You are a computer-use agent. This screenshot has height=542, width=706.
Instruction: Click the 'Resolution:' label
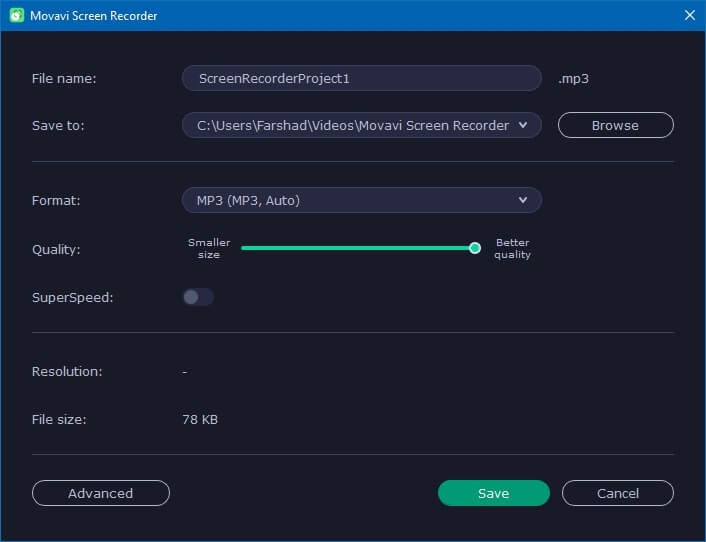[x=67, y=371]
